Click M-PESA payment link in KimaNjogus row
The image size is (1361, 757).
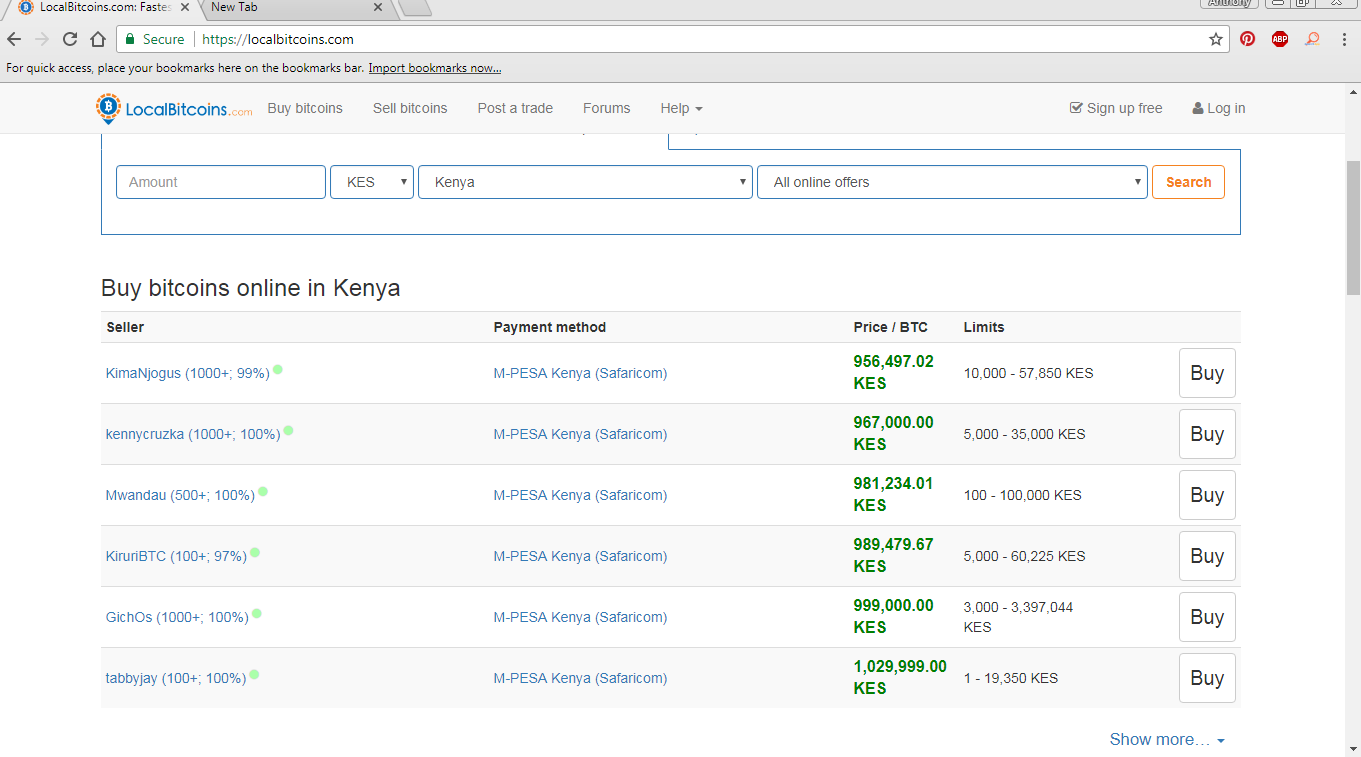(580, 373)
